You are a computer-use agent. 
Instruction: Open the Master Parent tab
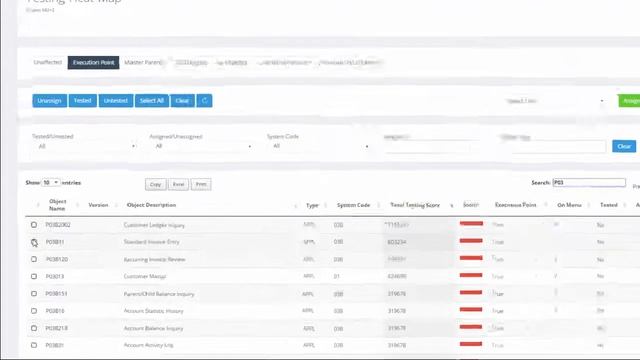pos(143,62)
